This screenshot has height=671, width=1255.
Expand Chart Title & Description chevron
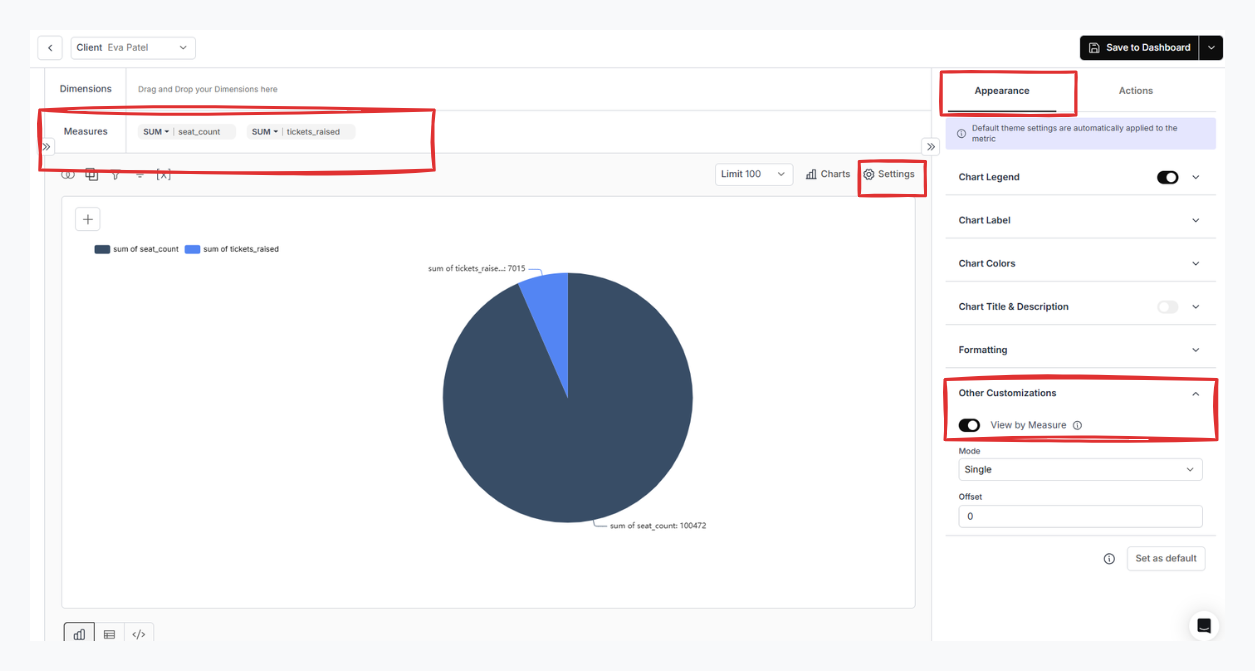point(1196,307)
